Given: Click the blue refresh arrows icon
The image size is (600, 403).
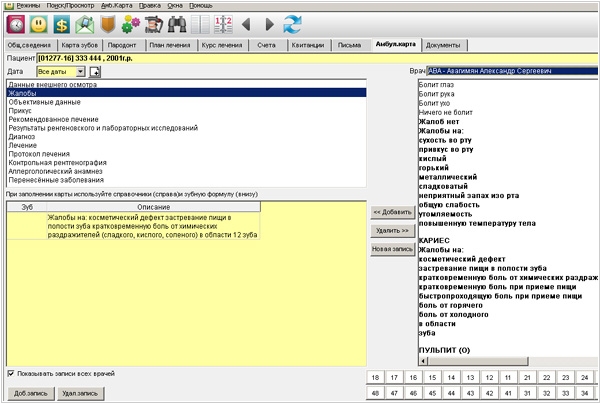Looking at the screenshot, I should point(292,24).
